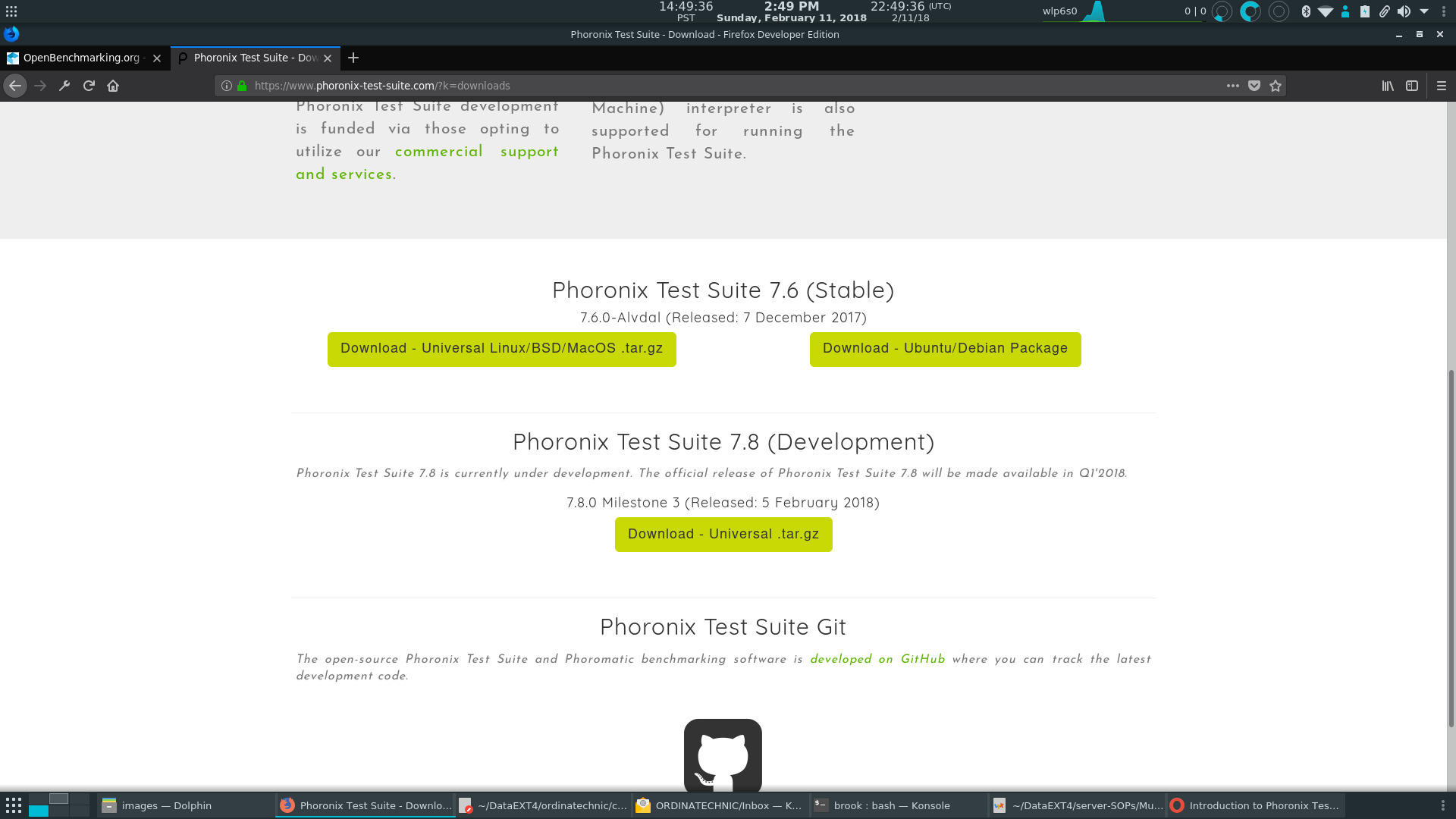Screen dimensions: 1456x819
Task: Download 7.8 Universal .tar.gz milestone
Action: [723, 535]
